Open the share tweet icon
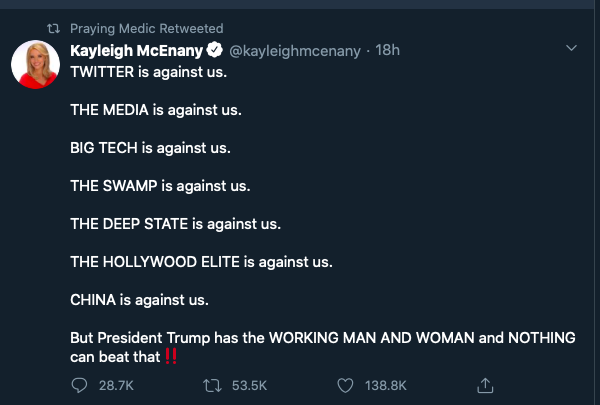Screen dimensions: 600x405 [485, 385]
